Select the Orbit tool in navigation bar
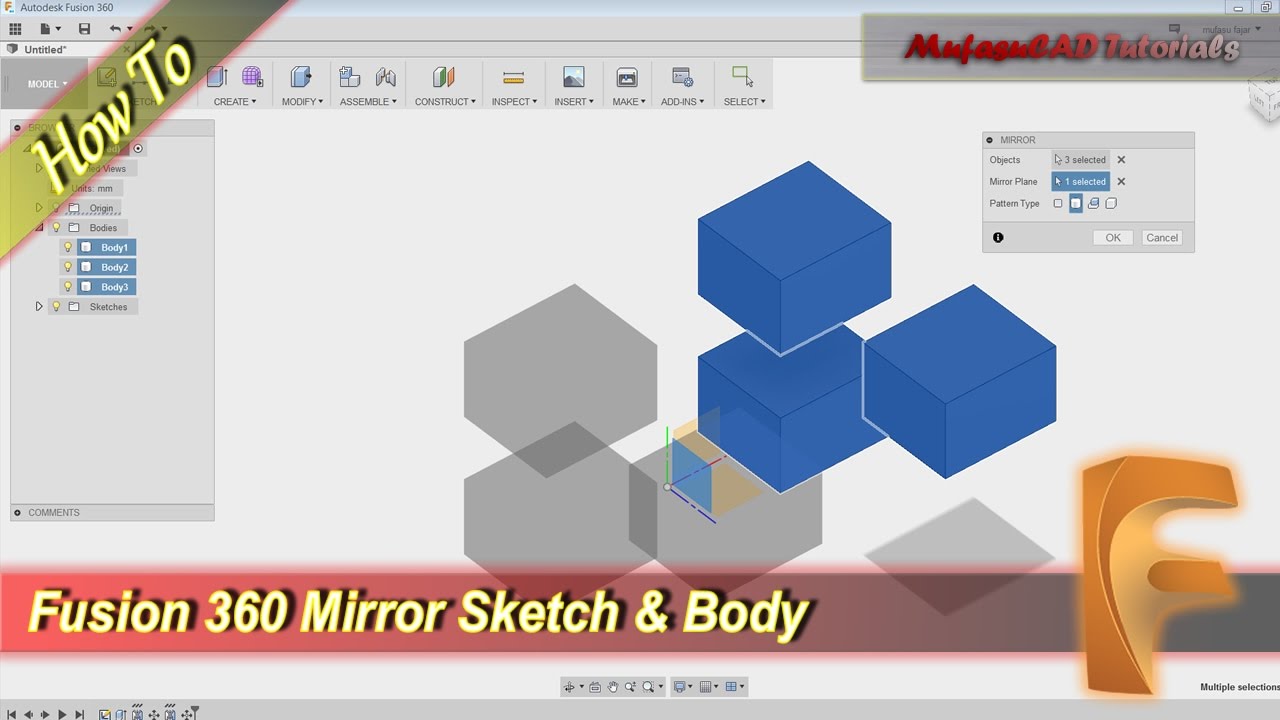The image size is (1280, 720). [x=571, y=686]
